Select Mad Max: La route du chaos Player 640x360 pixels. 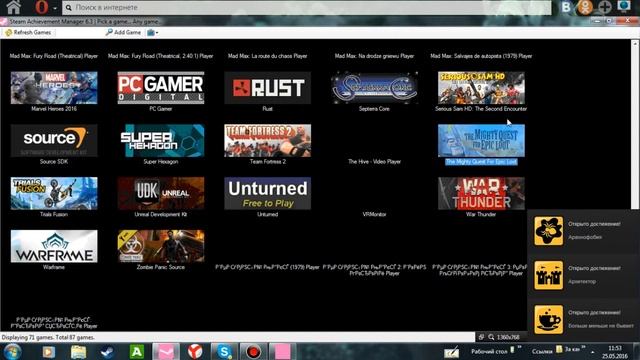pyautogui.click(x=267, y=56)
